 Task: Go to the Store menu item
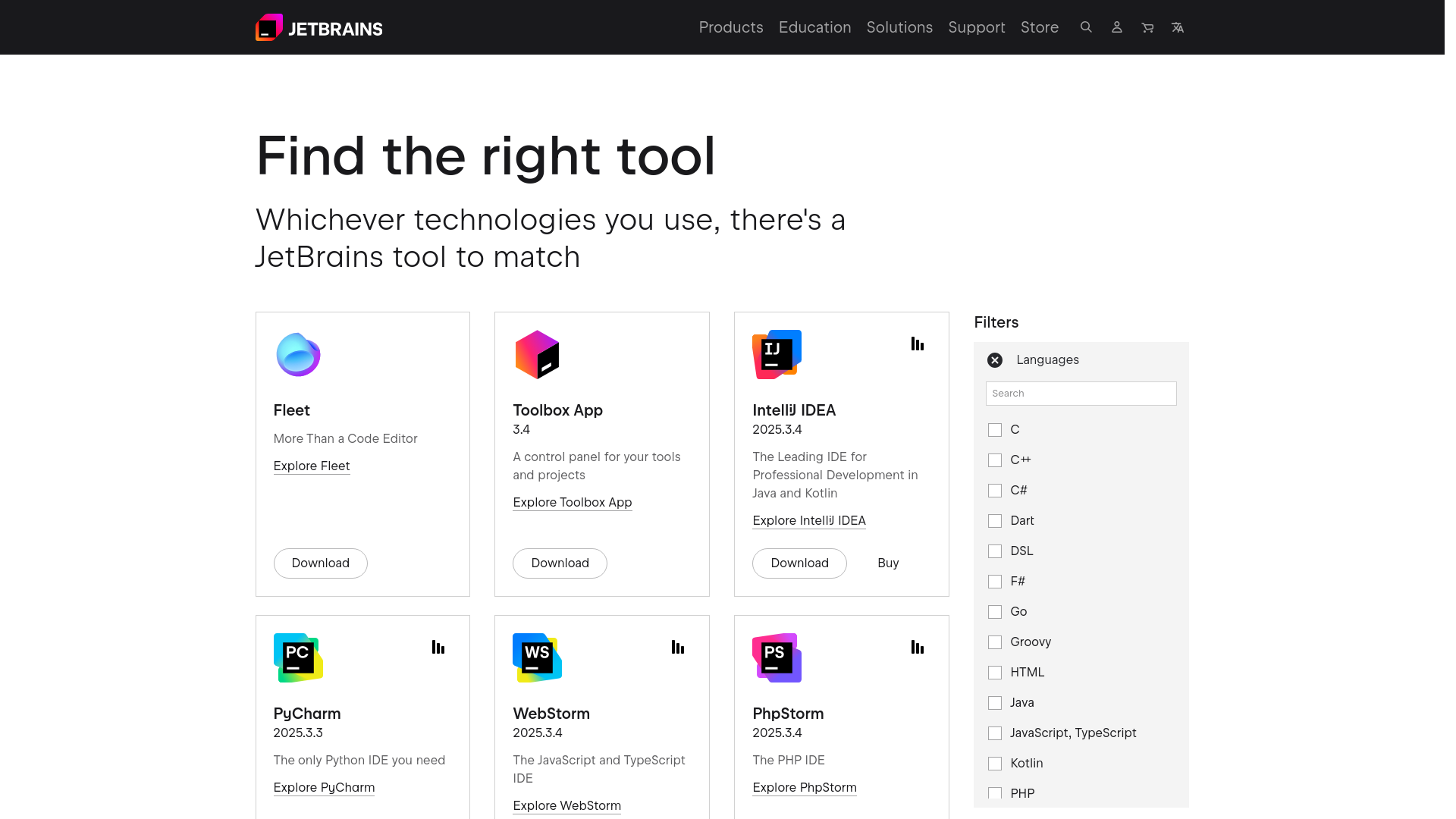tap(1040, 27)
